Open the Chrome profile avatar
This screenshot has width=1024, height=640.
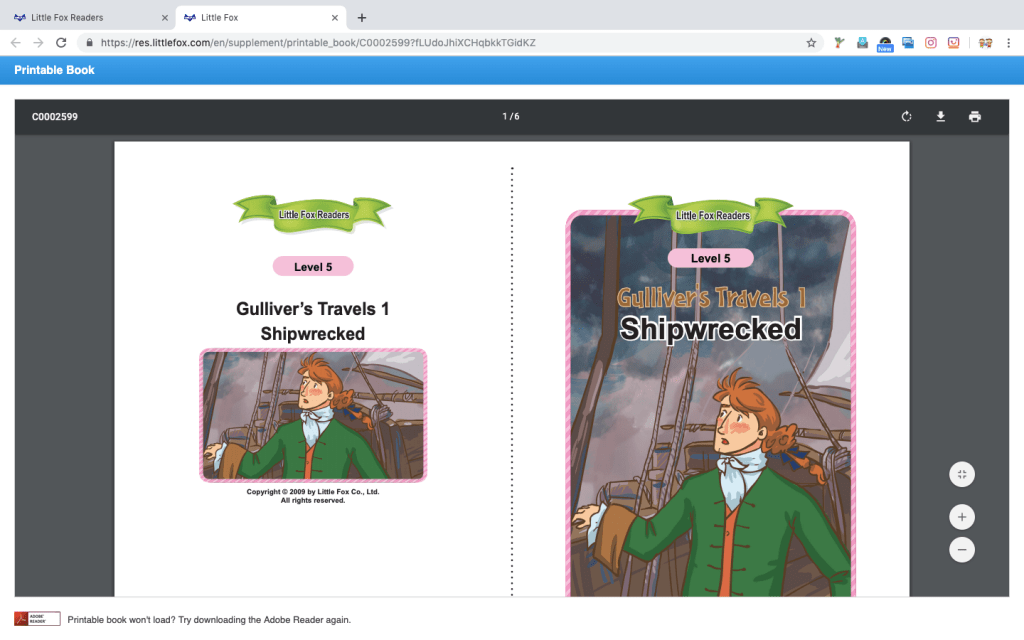pyautogui.click(x=985, y=43)
